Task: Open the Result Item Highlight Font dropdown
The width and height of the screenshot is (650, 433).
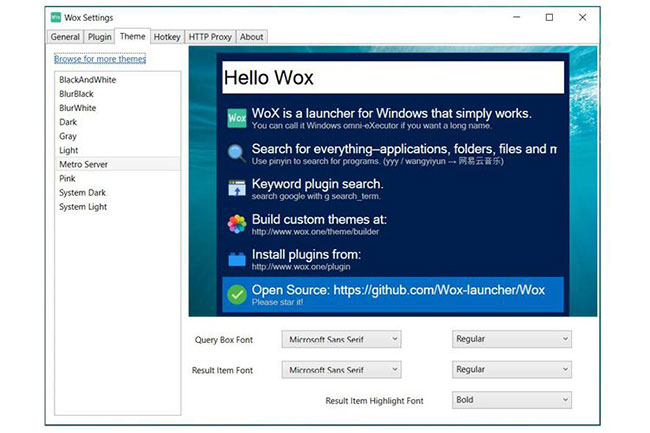Action: click(512, 400)
